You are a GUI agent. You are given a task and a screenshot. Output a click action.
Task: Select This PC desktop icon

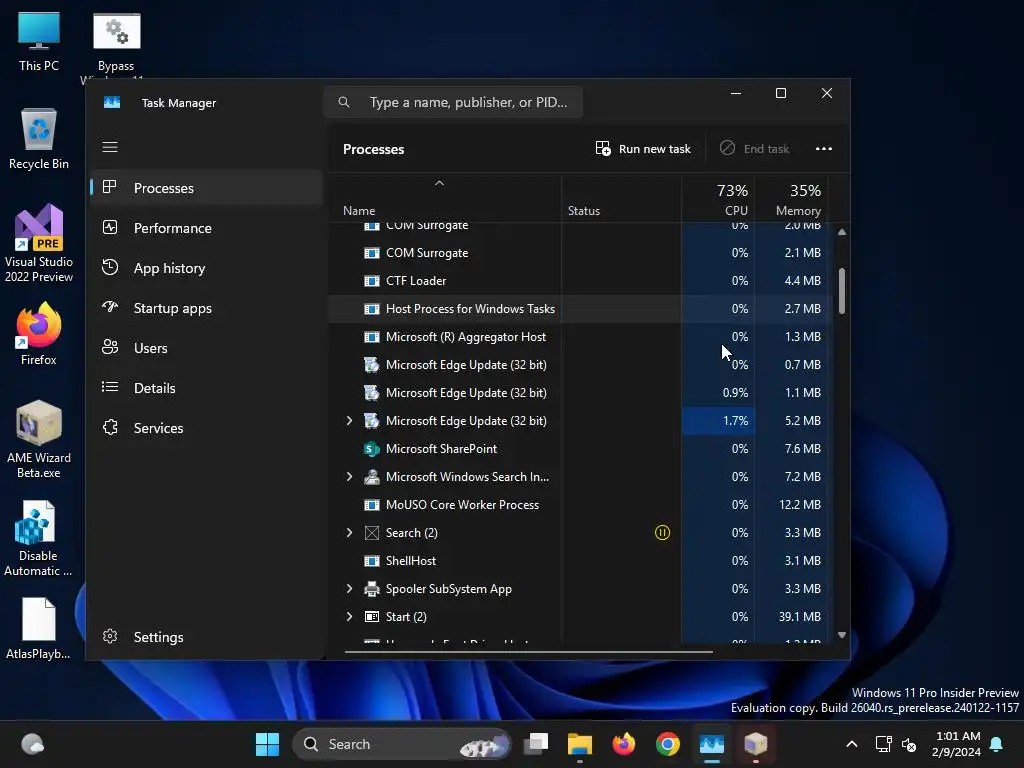39,42
